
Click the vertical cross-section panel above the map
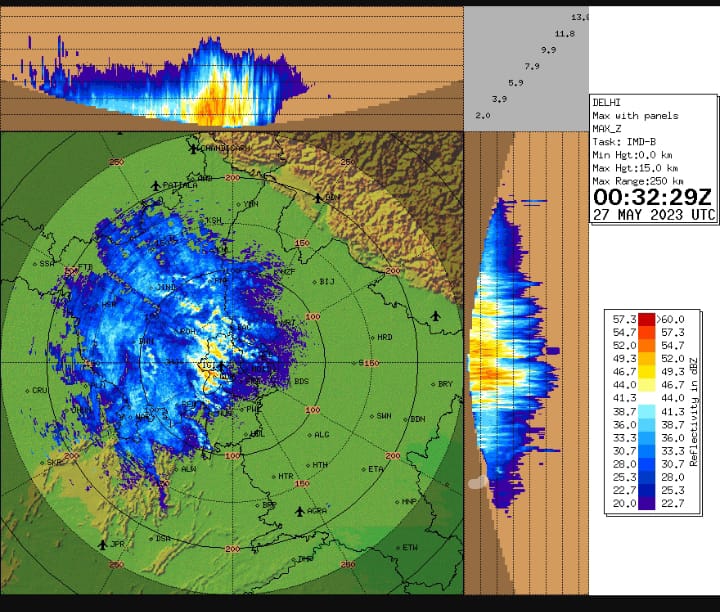(x=231, y=69)
